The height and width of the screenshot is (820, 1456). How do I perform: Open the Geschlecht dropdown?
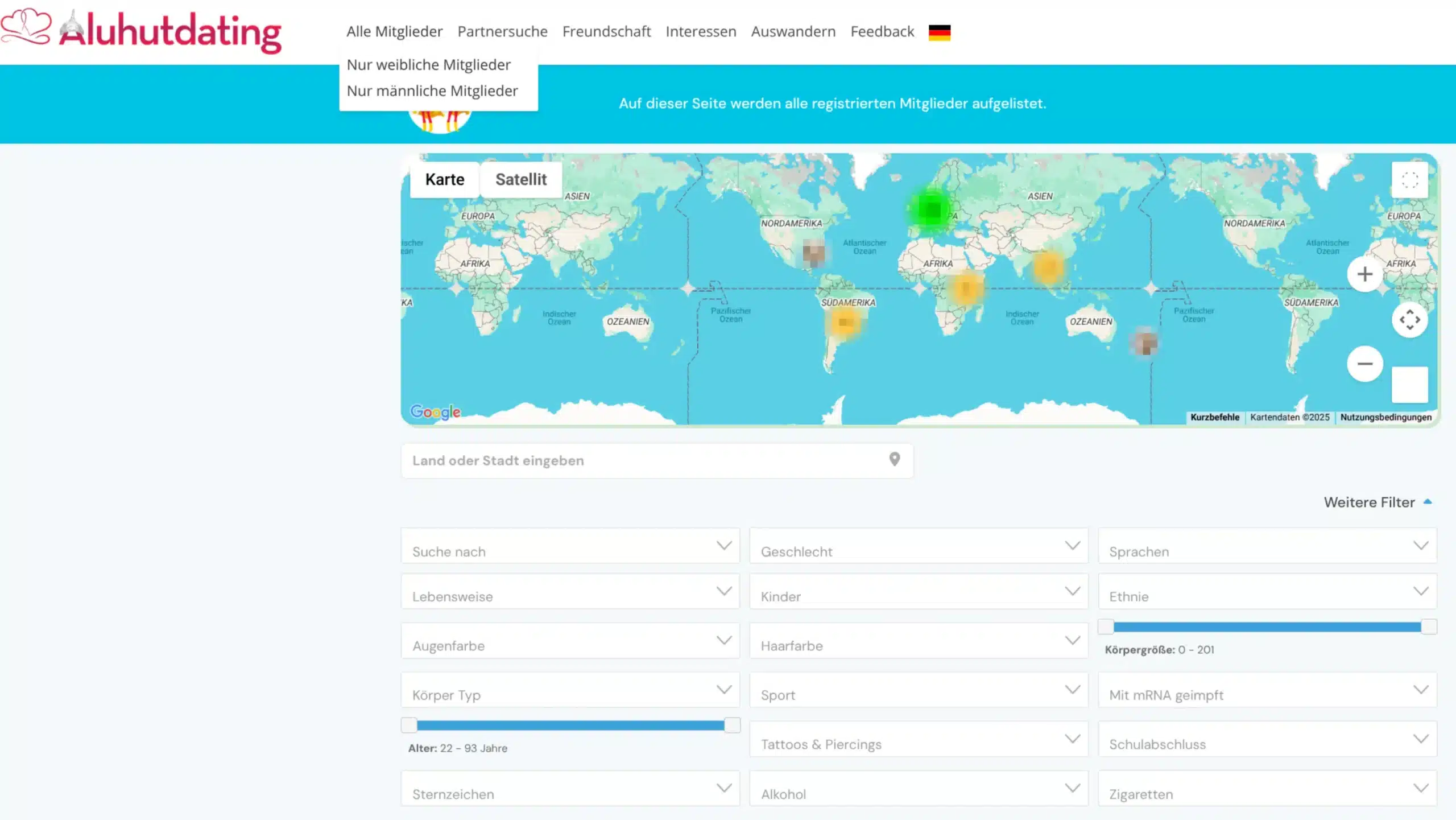pyautogui.click(x=919, y=546)
